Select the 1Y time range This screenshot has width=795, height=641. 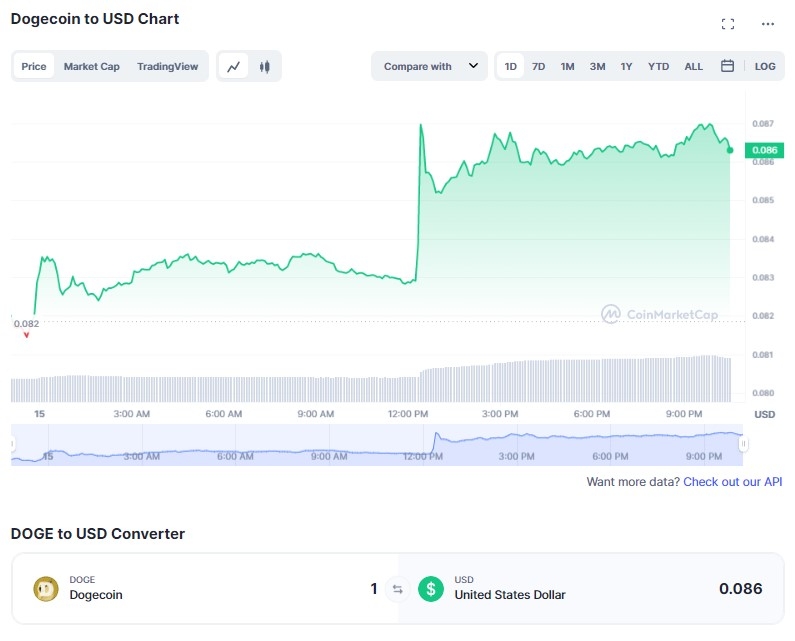coord(626,66)
